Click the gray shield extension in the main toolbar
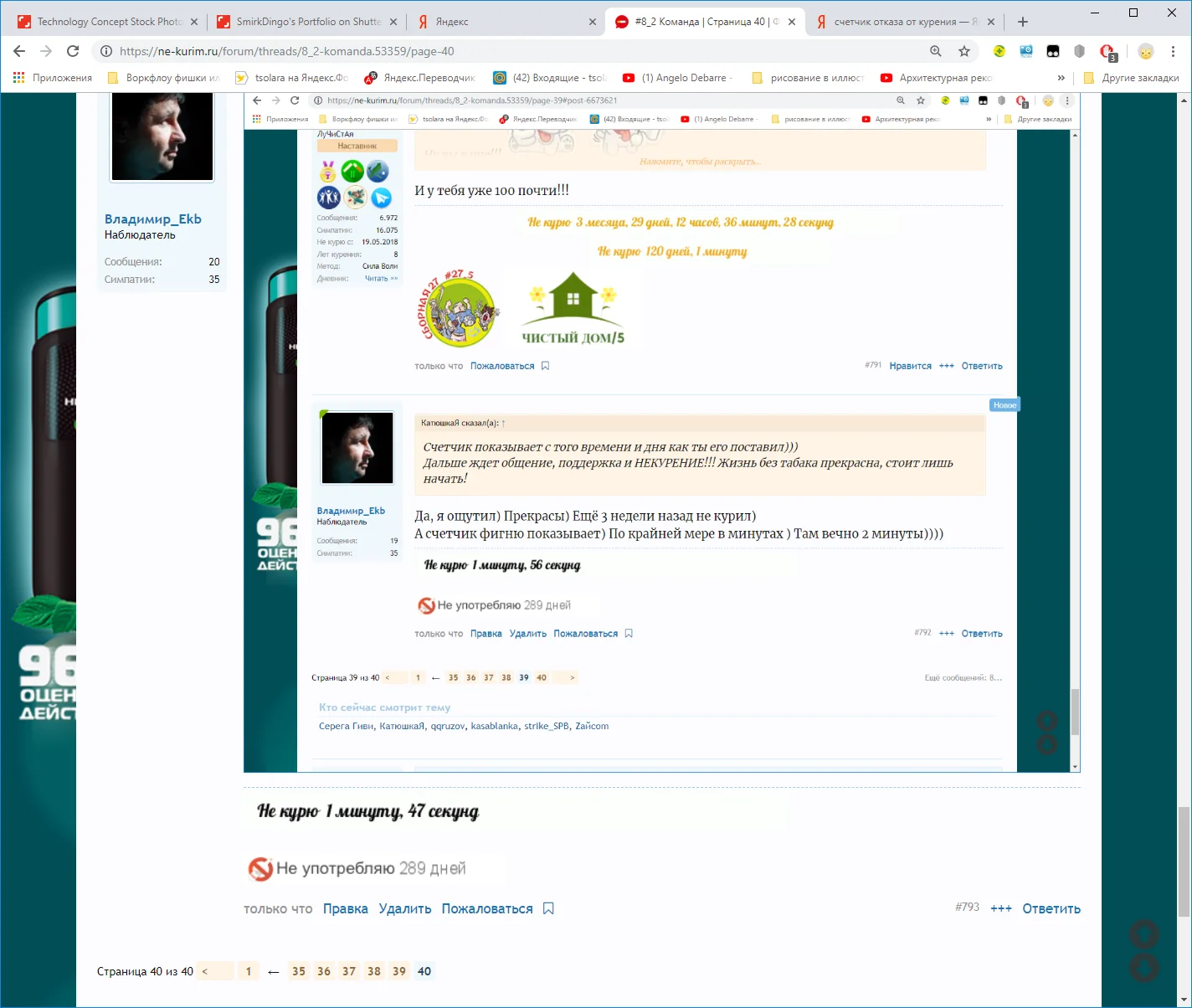This screenshot has height=1008, width=1192. click(x=1080, y=51)
